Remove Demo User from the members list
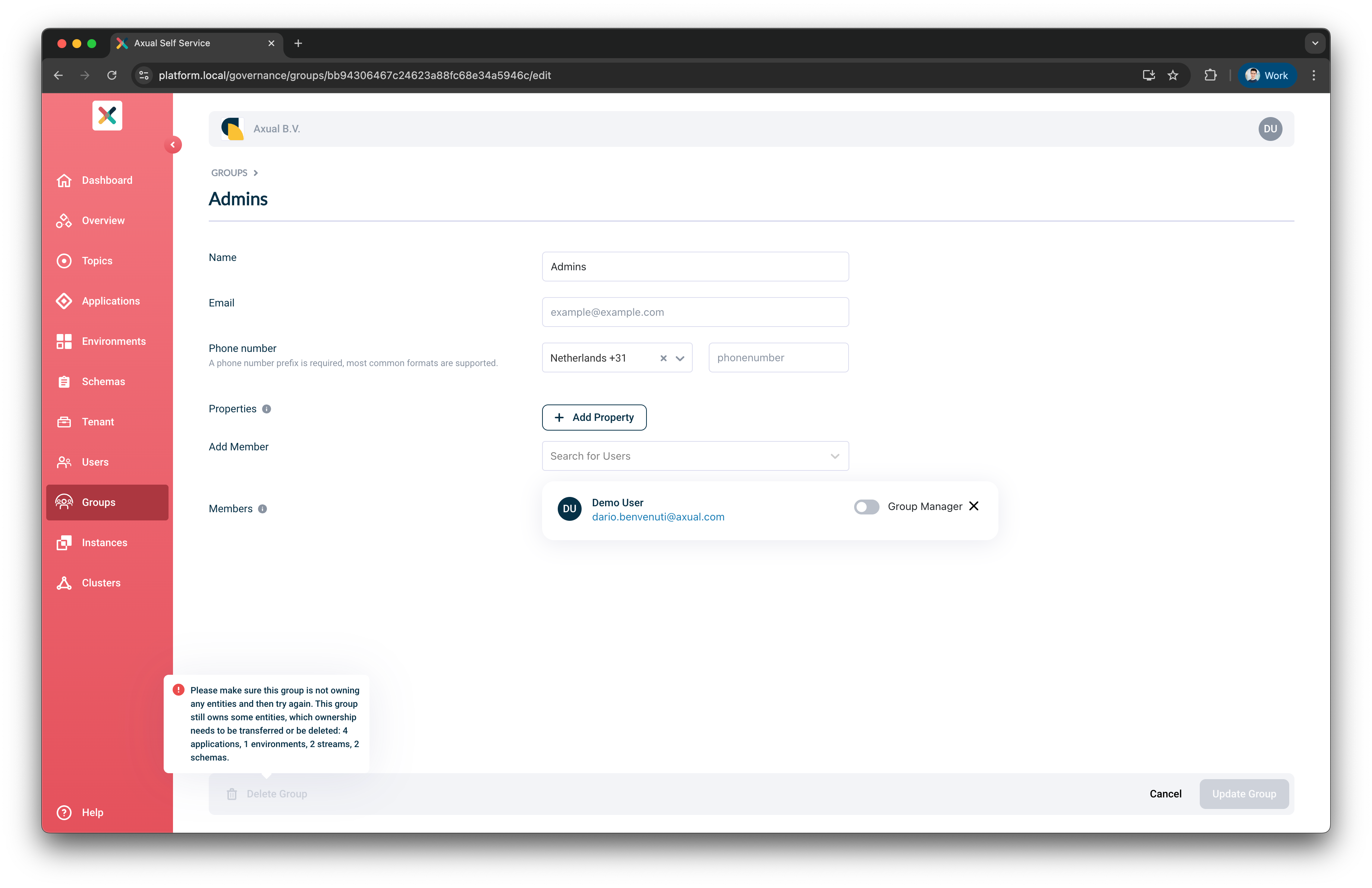Screen dimensions: 1372x888 pyautogui.click(x=974, y=506)
